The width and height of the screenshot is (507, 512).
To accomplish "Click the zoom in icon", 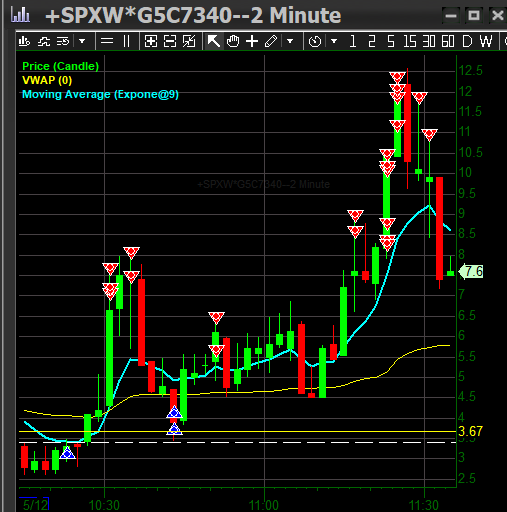I will 151,42.
